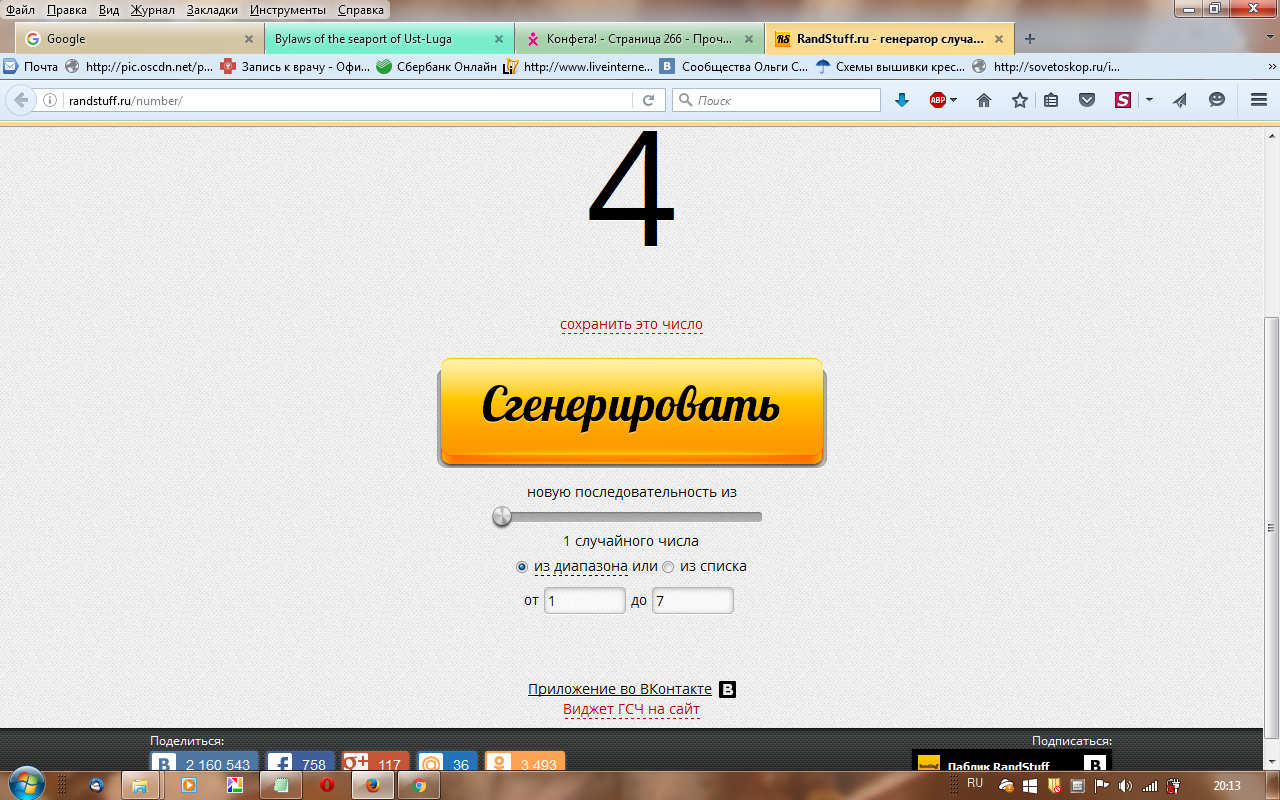The image size is (1280, 800).
Task: Open the dropdown arrow next to the S icon
Action: pyautogui.click(x=1149, y=100)
